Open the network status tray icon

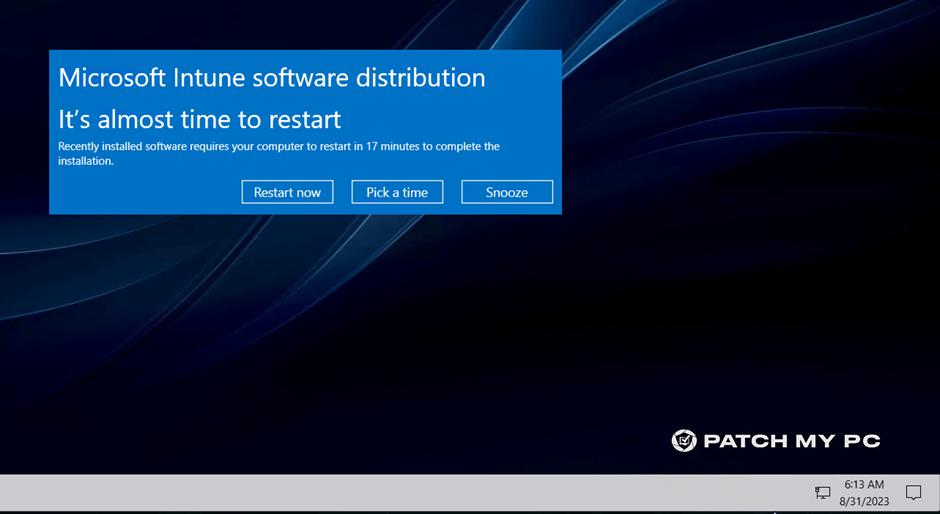click(x=822, y=493)
